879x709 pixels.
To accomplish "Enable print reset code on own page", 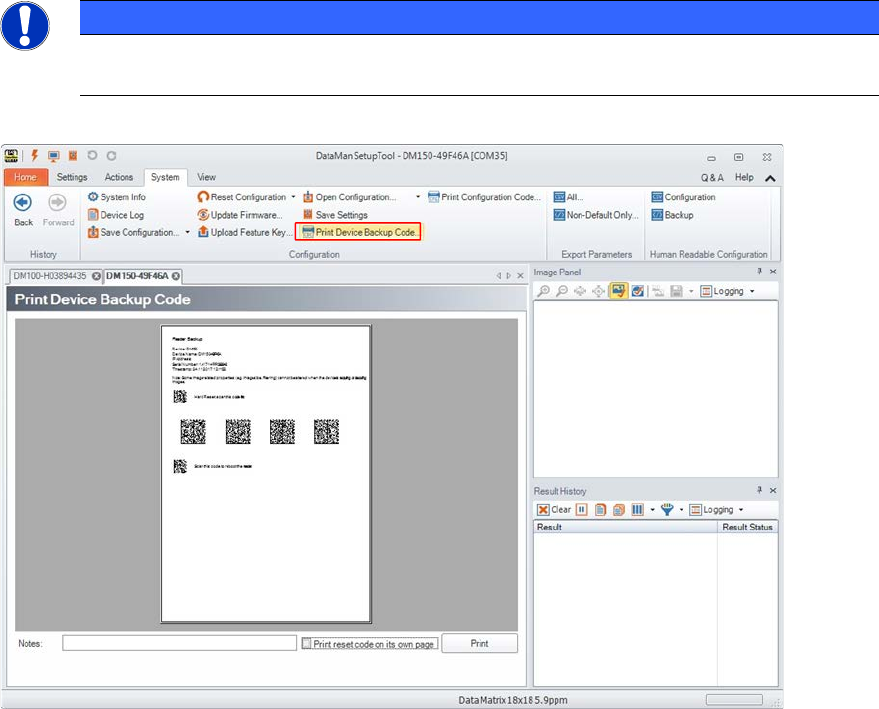I will (307, 644).
